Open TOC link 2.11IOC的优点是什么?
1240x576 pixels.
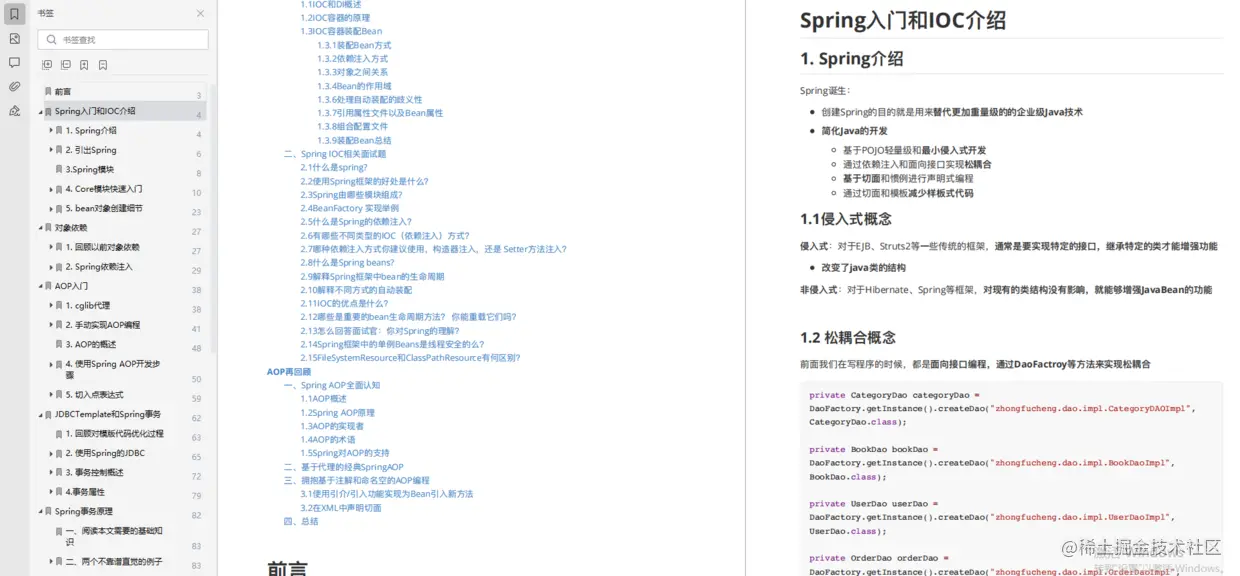pos(344,303)
